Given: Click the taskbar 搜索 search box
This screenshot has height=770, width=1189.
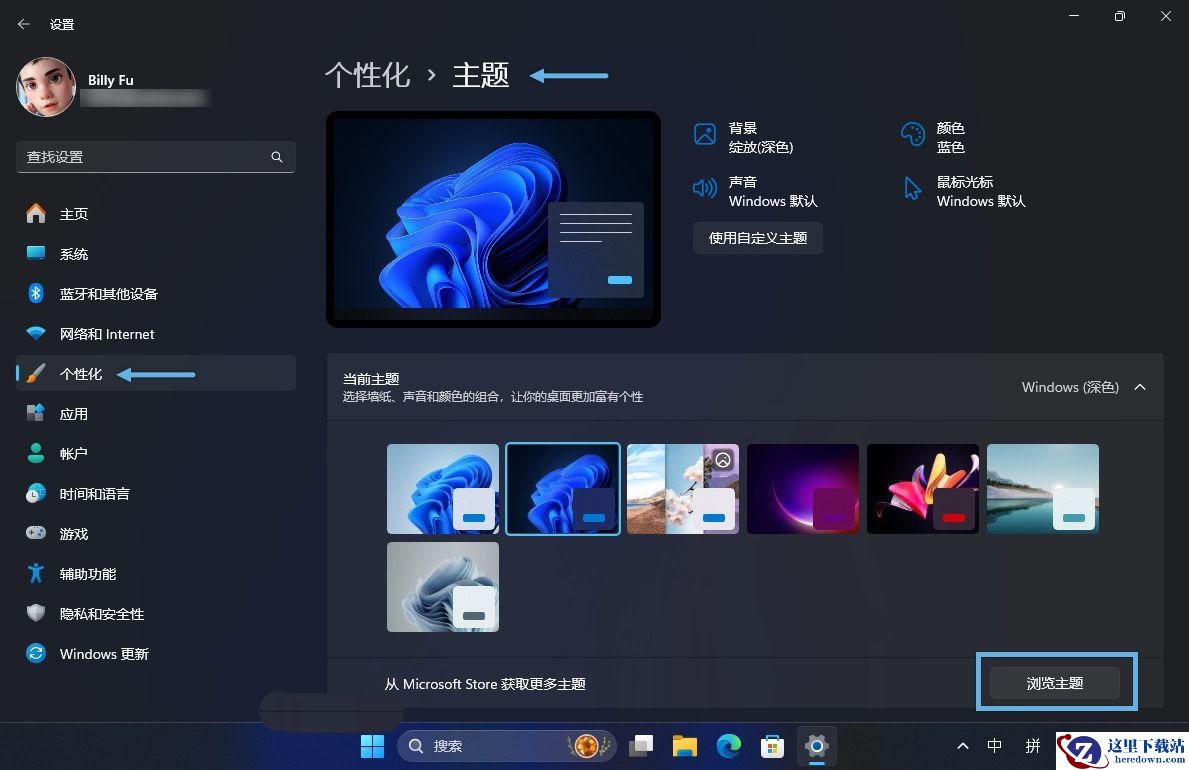Looking at the screenshot, I should point(506,746).
